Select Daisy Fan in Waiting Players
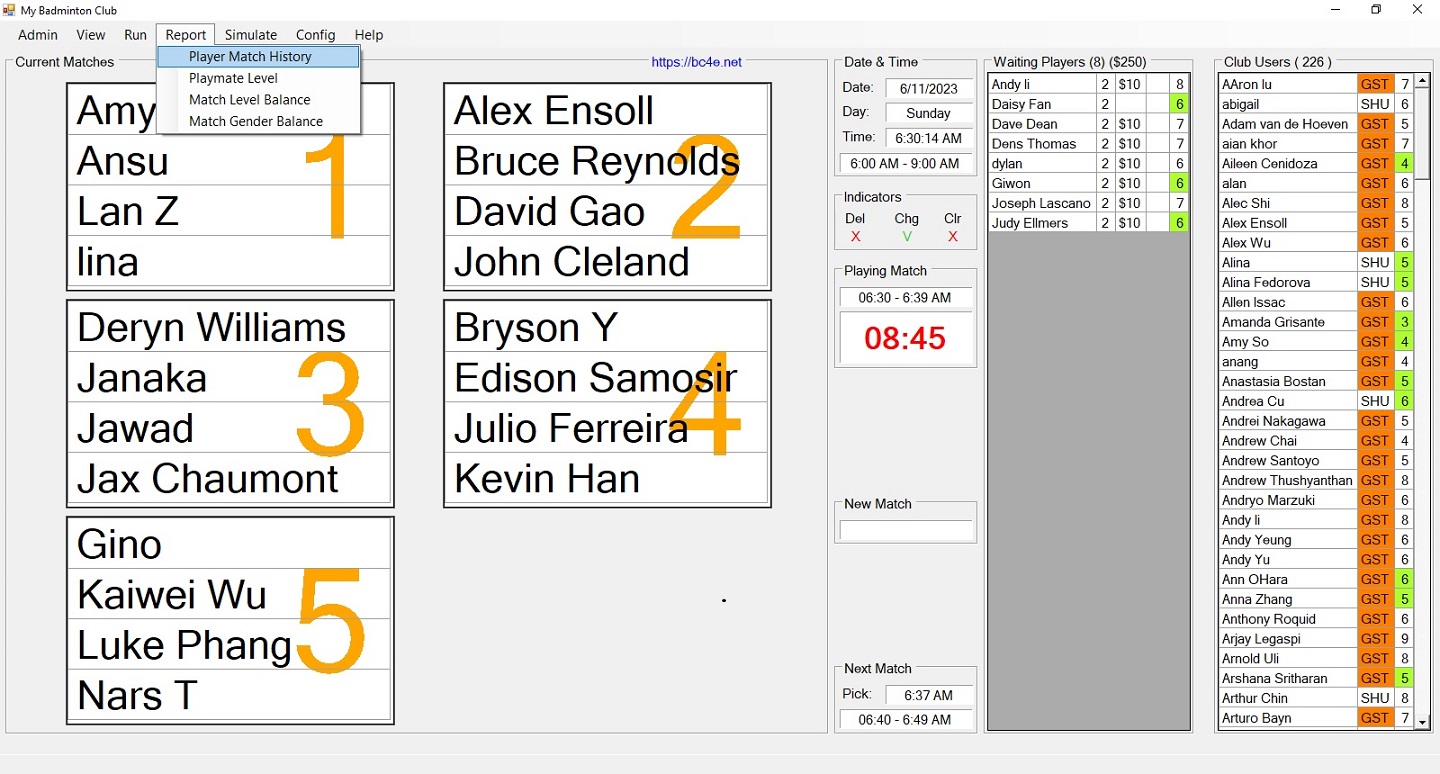Image resolution: width=1440 pixels, height=774 pixels. tap(1040, 104)
